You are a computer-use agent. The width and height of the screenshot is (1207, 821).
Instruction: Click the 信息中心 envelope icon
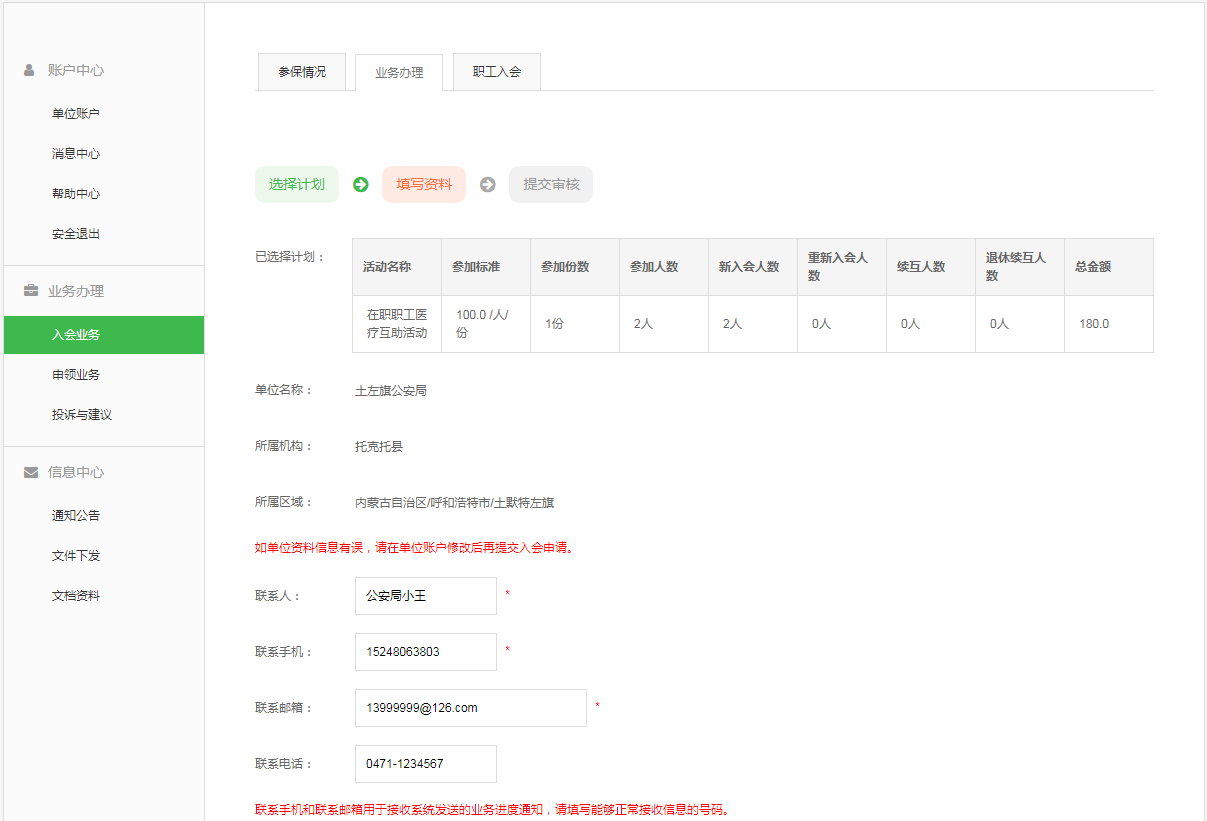click(x=30, y=472)
